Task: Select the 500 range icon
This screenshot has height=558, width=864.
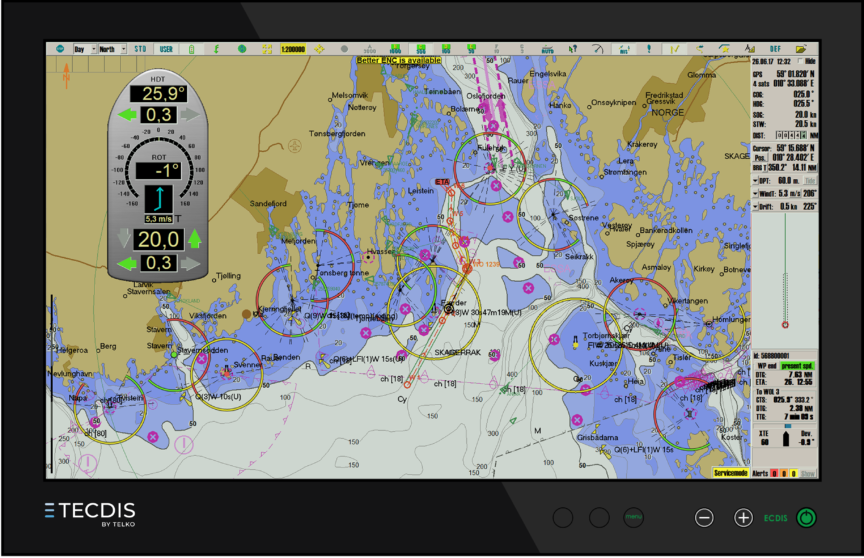Action: tap(421, 49)
